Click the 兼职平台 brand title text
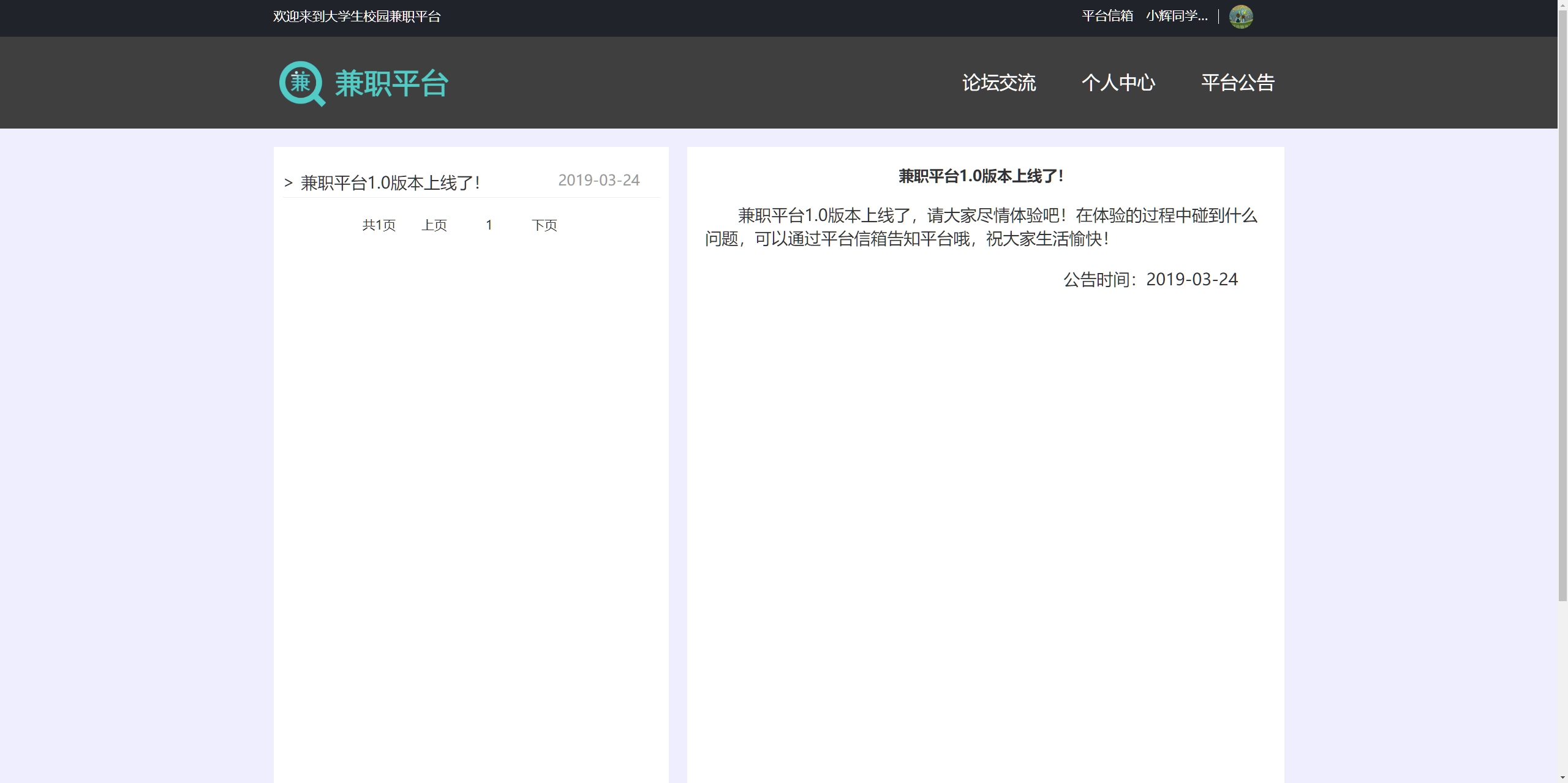Screen dimensions: 1568x783 pyautogui.click(x=392, y=83)
